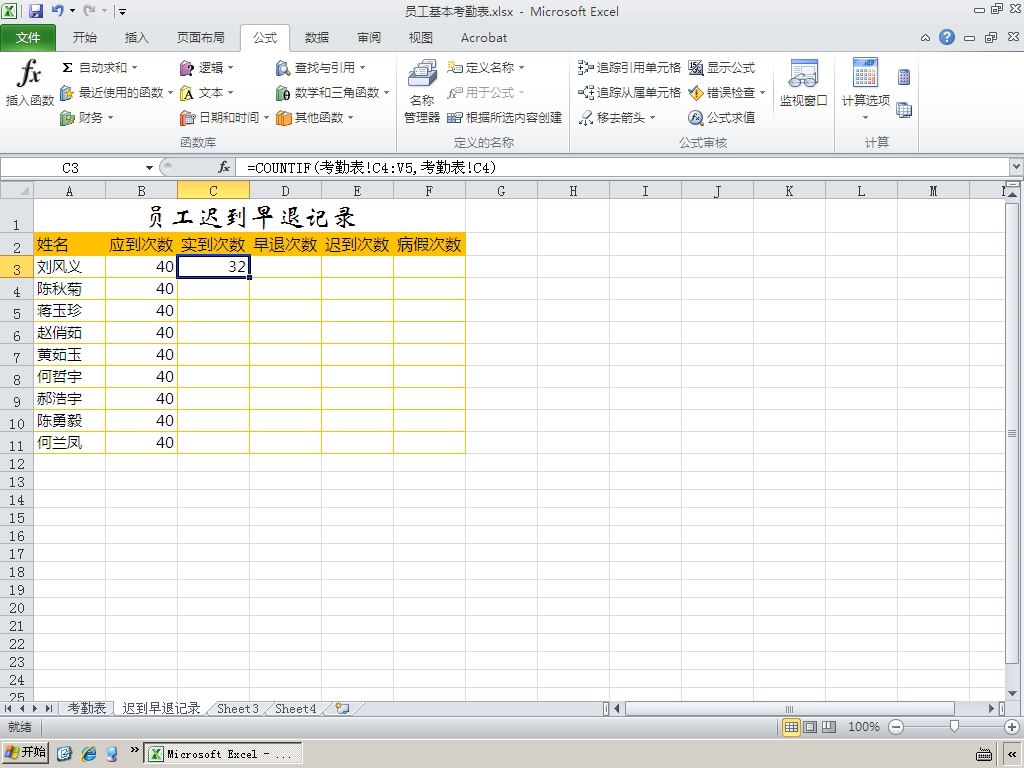The image size is (1024, 768).
Task: Open More Functions (其他函数) menu
Action: 315,118
